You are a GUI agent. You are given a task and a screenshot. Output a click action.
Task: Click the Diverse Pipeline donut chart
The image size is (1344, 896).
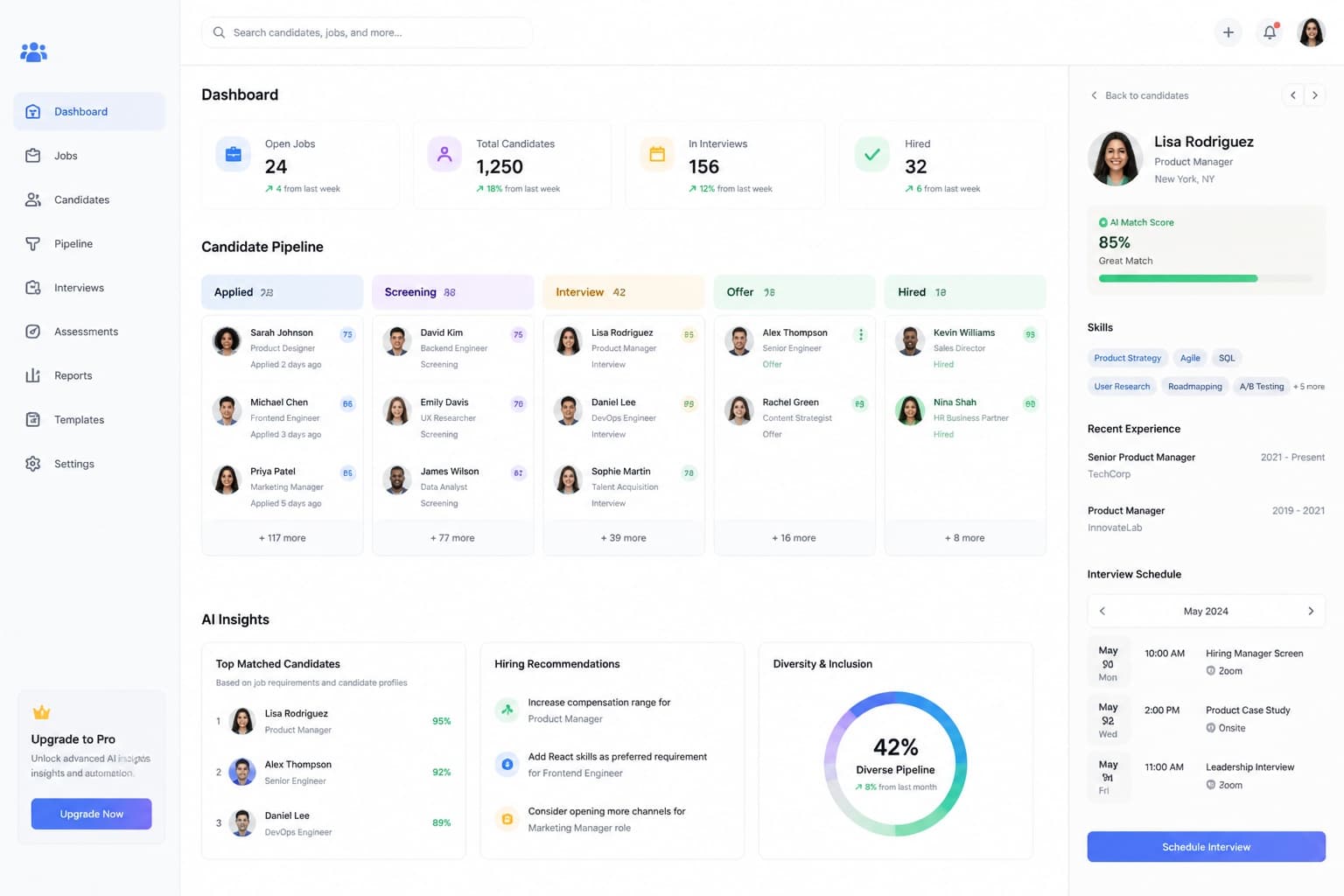(x=895, y=764)
